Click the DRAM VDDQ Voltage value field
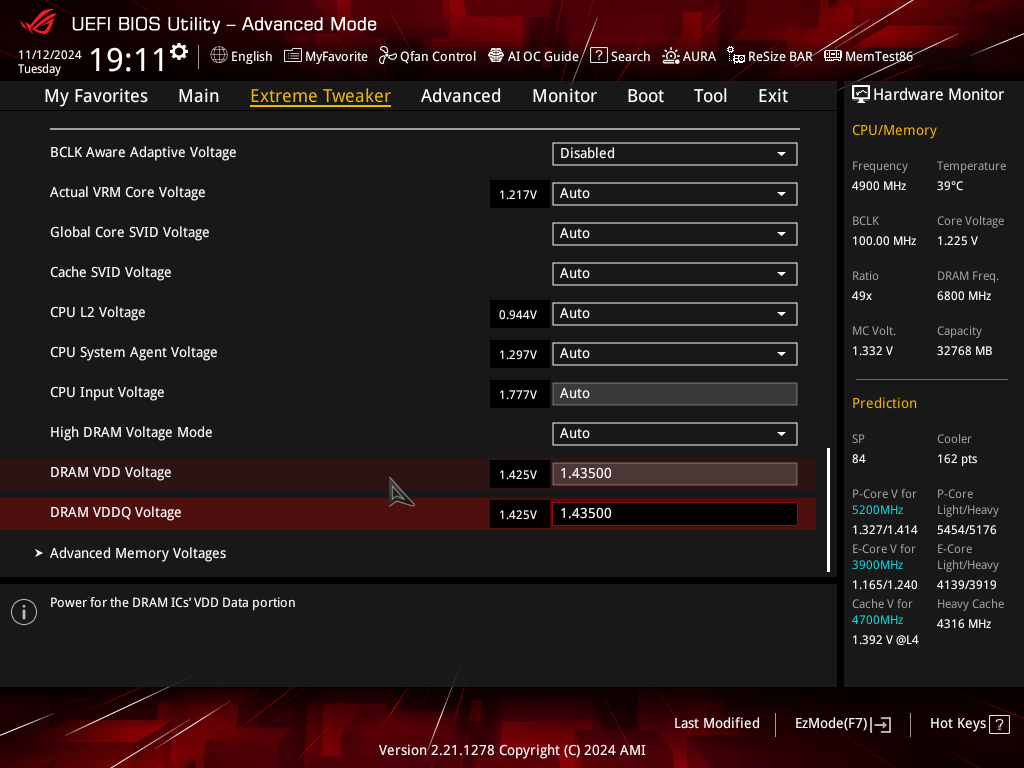 [x=675, y=513]
